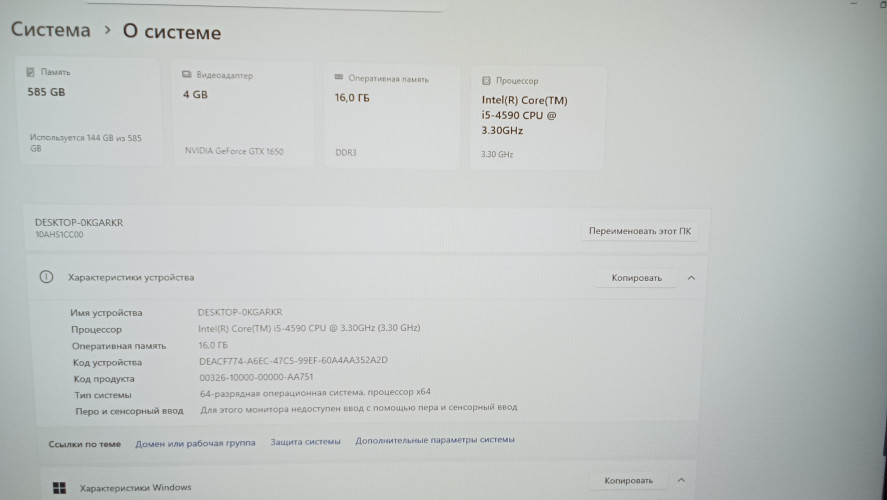The width and height of the screenshot is (887, 500).
Task: Click the 10AHS1CC00 model text
Action: point(59,234)
